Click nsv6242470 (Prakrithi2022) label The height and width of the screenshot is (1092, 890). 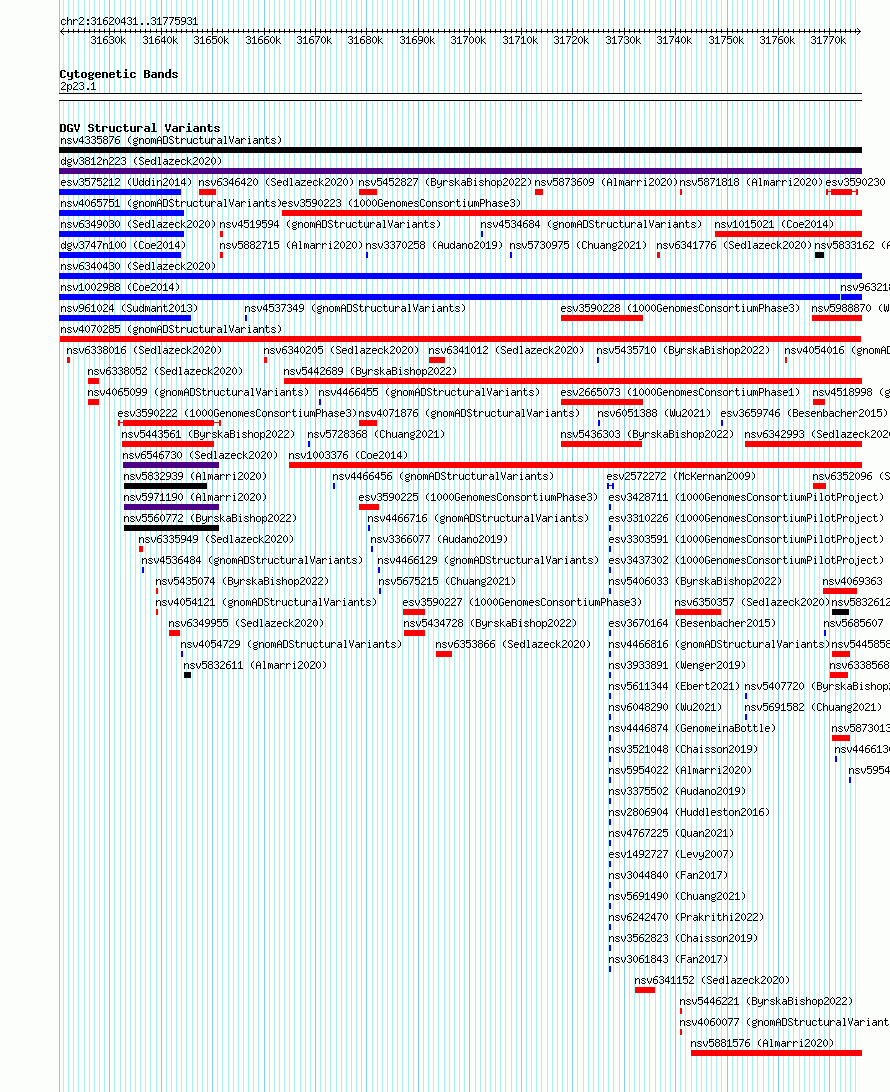tap(686, 917)
